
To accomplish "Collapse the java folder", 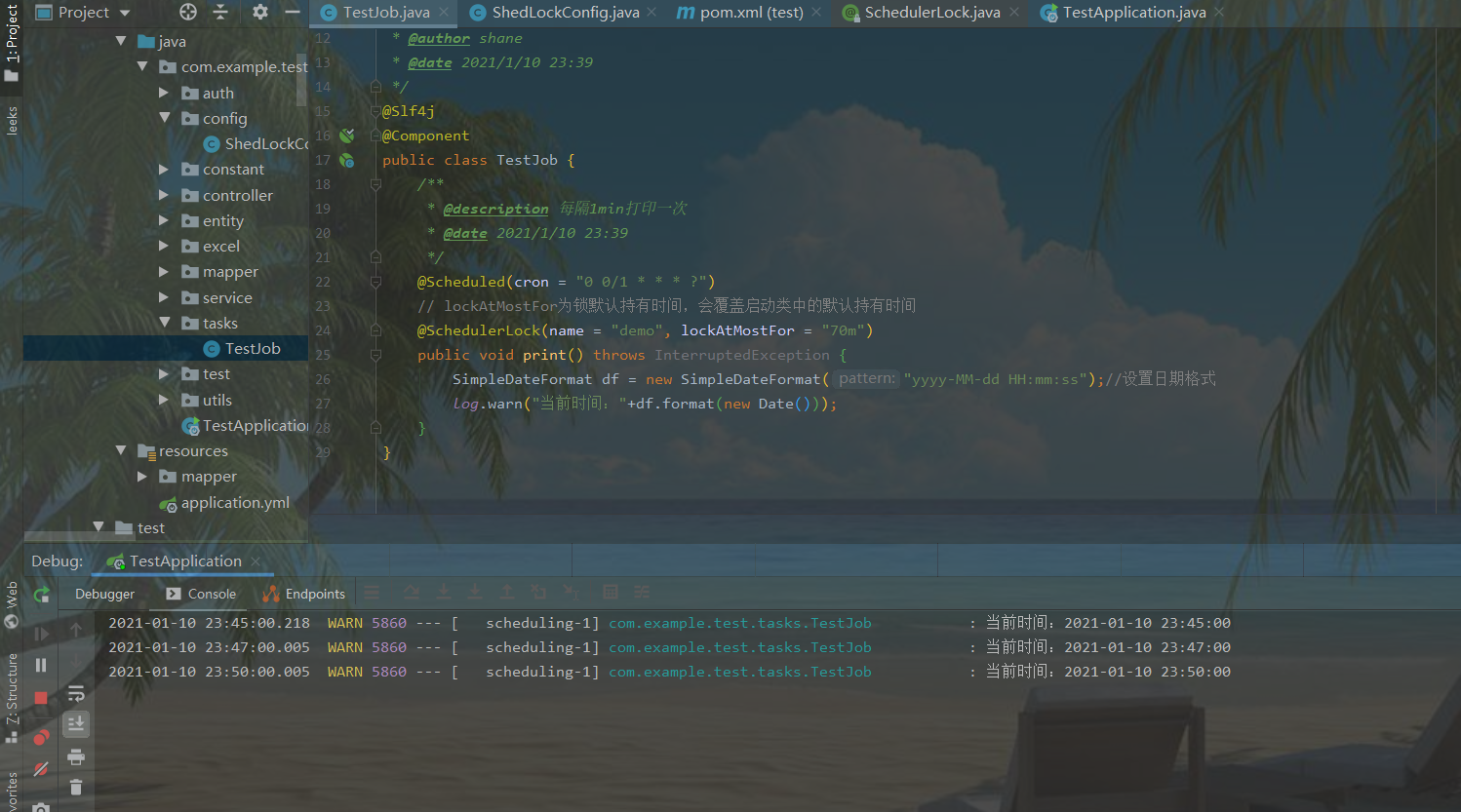I will (121, 41).
